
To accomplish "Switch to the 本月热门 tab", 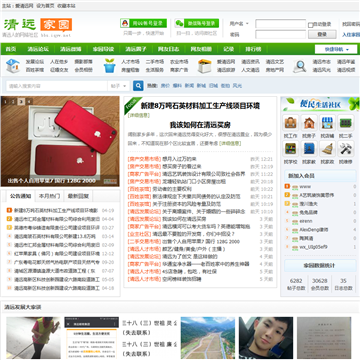I will [x=49, y=196].
